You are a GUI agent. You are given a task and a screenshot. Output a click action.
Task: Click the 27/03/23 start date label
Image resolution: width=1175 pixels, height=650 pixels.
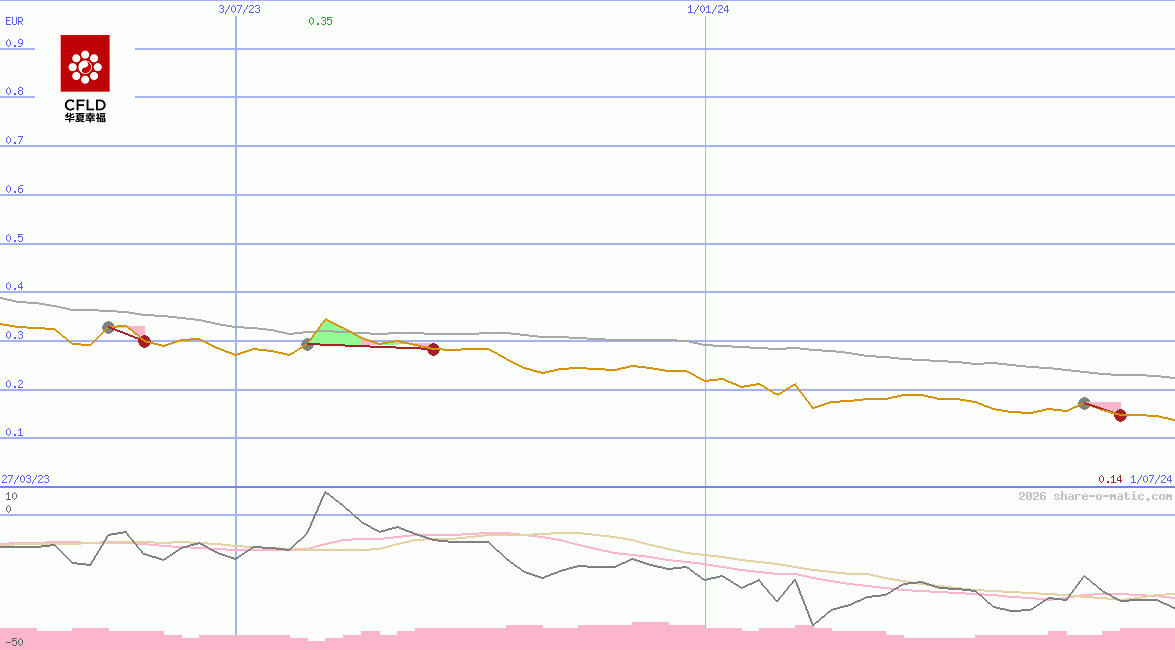pyautogui.click(x=26, y=479)
